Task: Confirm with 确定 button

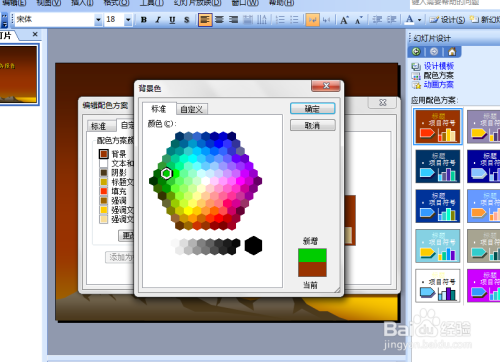Action: 312,109
